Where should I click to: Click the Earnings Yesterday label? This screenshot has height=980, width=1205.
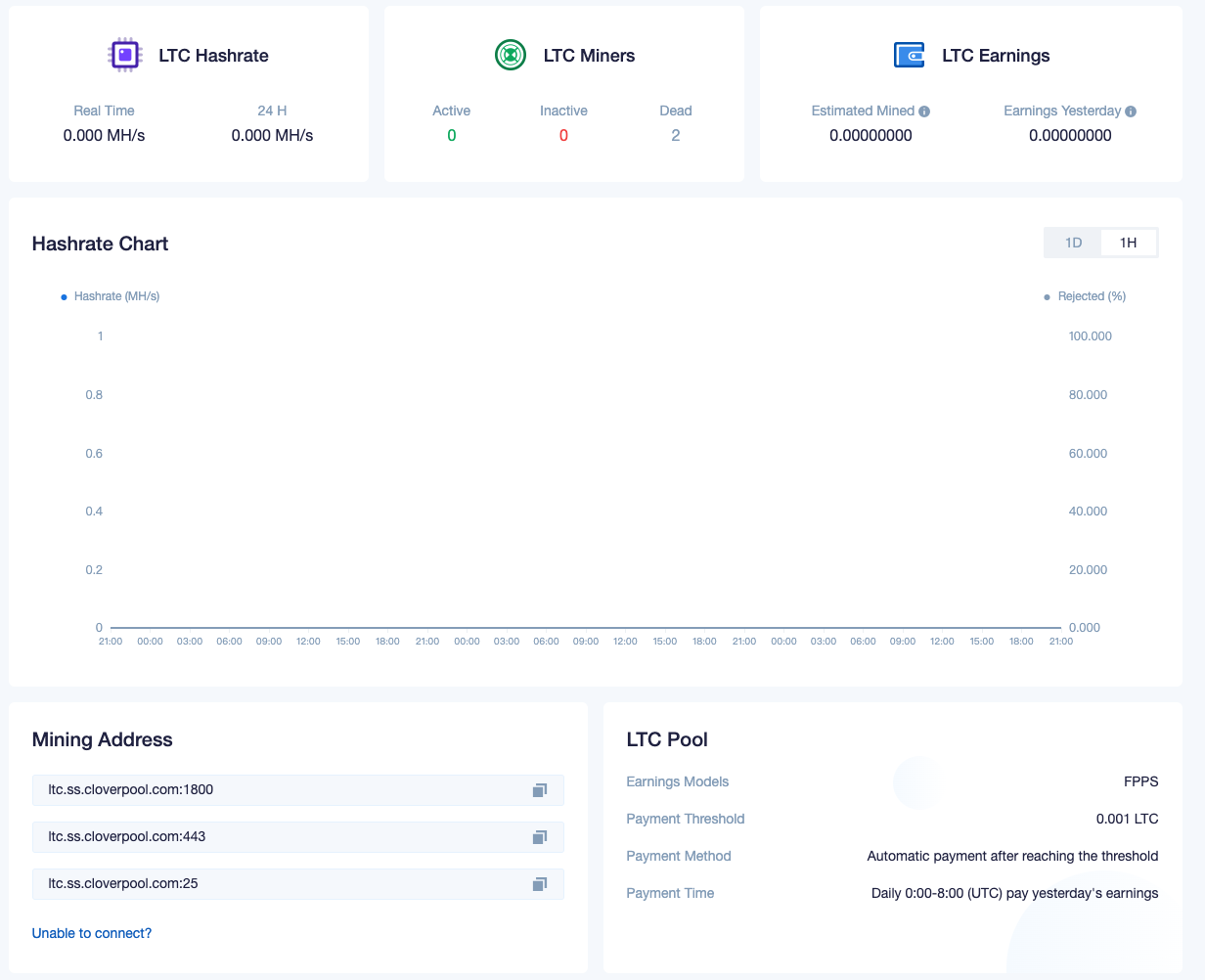[1063, 111]
